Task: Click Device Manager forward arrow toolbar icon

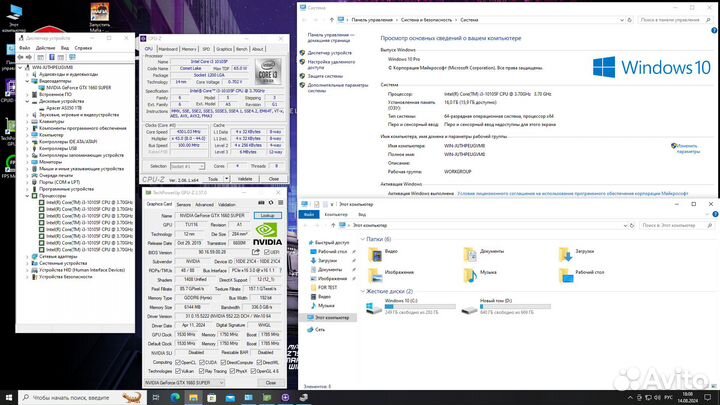Action: click(x=28, y=57)
